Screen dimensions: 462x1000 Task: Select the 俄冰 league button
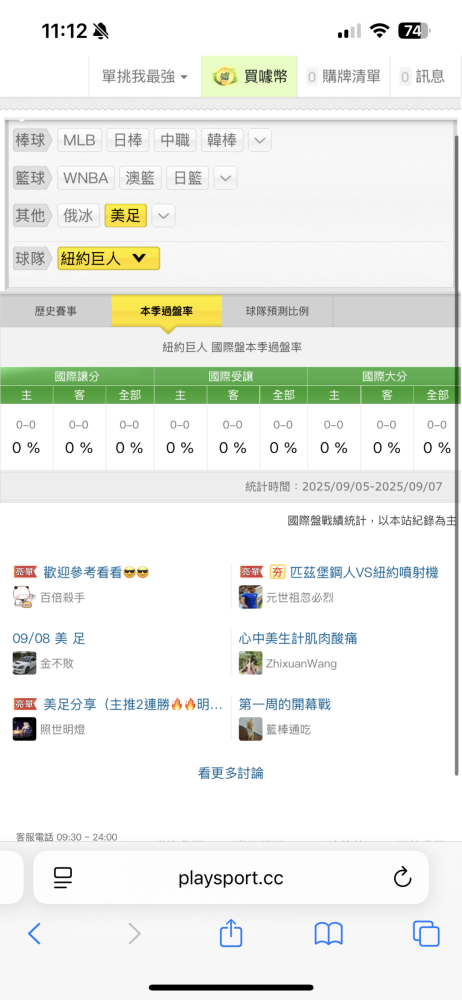pos(78,216)
